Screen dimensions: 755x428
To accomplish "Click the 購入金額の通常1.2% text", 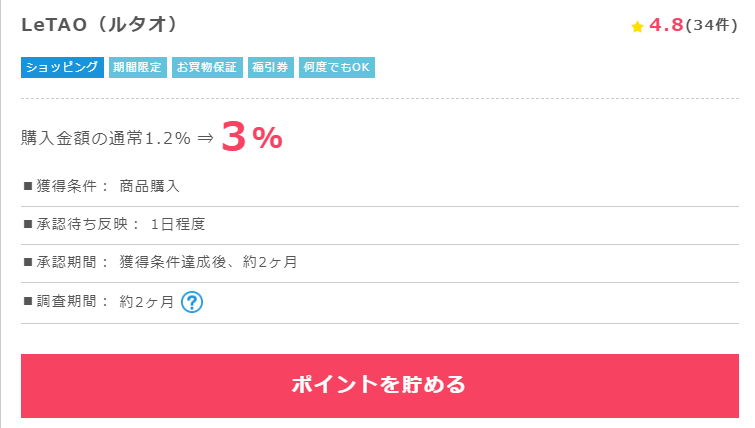I will click(x=106, y=139).
